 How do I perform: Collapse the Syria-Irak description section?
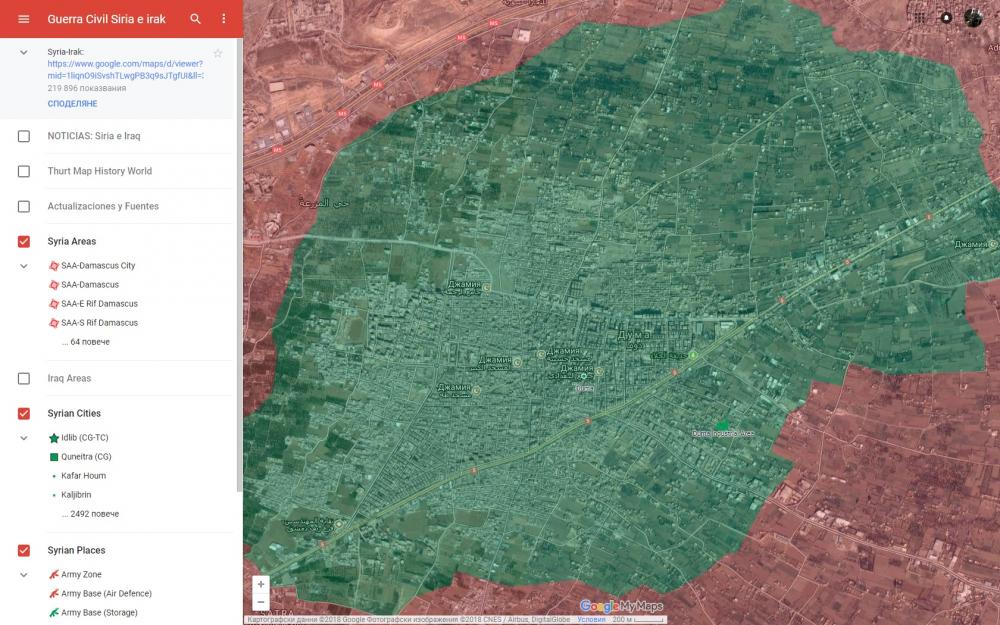tap(24, 52)
